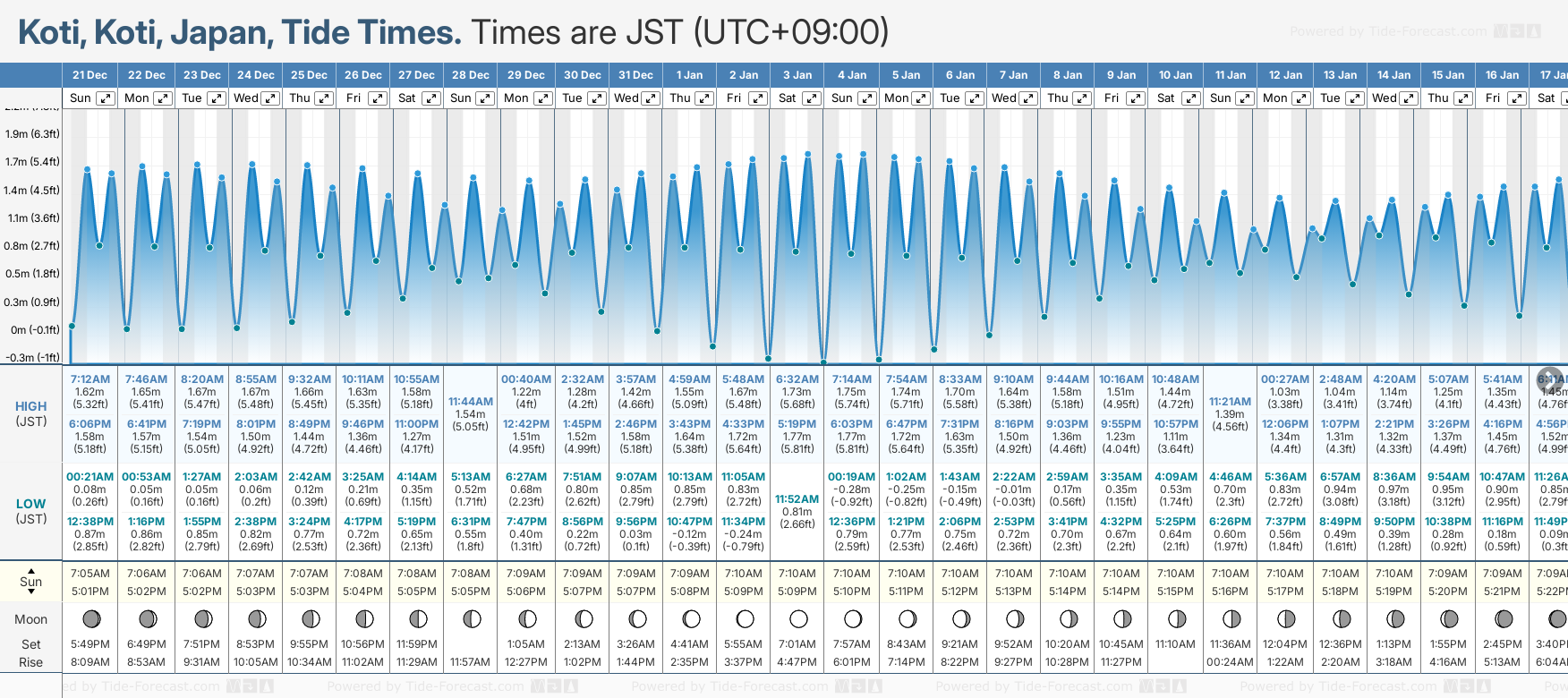The width and height of the screenshot is (1568, 698).
Task: Click expand icon for Thursday 25 Dec
Action: click(x=324, y=98)
